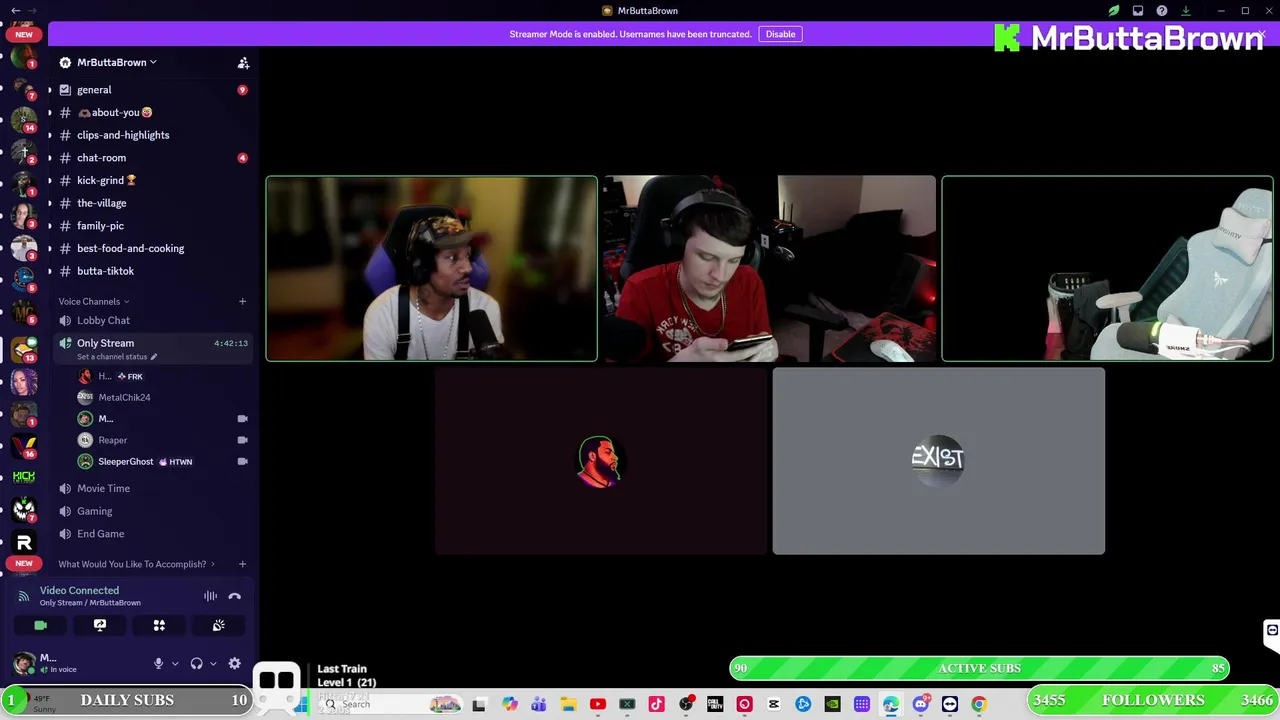
Task: Share your screen in voice panel
Action: [x=100, y=625]
